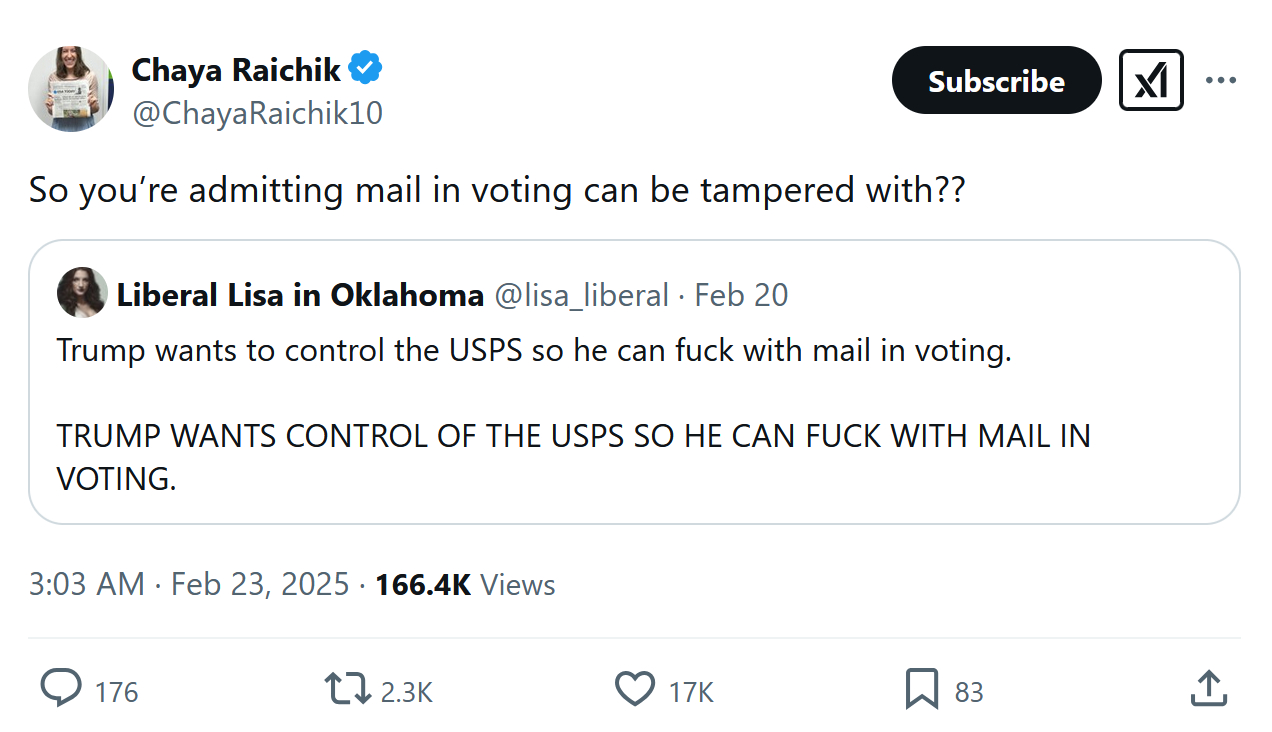Screen dimensions: 1272x732
Task: Open Chaya Raichik's profile picture
Action: point(71,89)
